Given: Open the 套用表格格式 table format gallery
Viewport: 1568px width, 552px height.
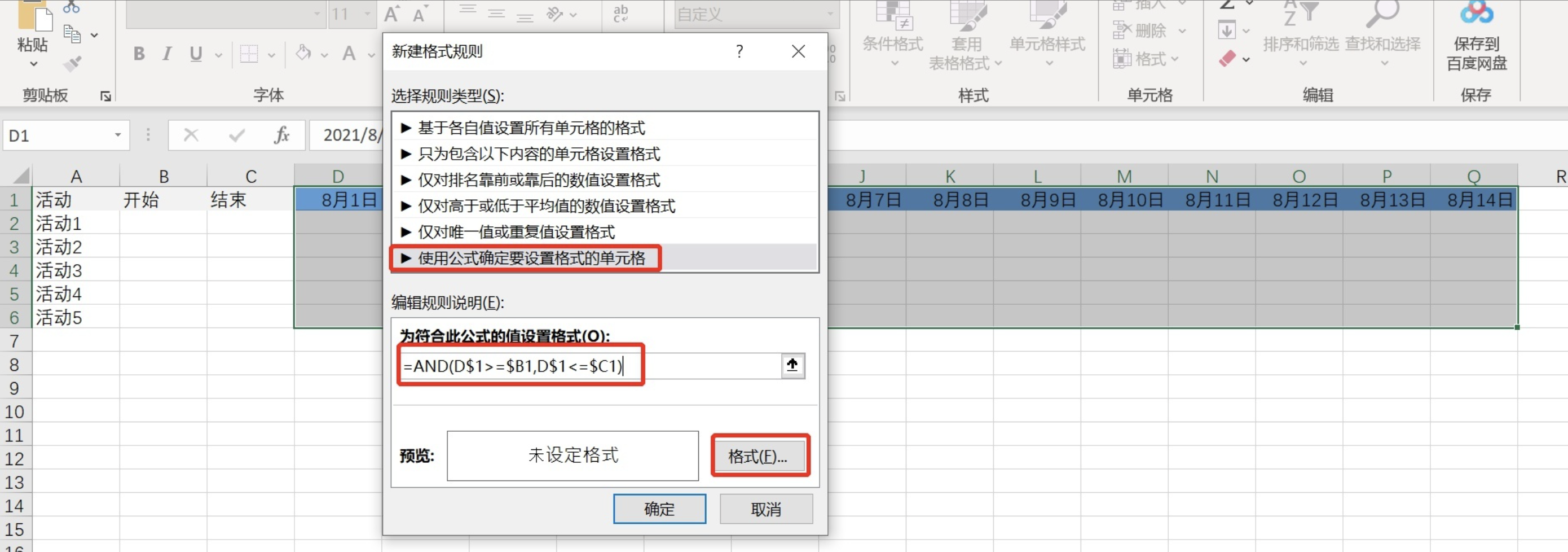Looking at the screenshot, I should [x=967, y=36].
